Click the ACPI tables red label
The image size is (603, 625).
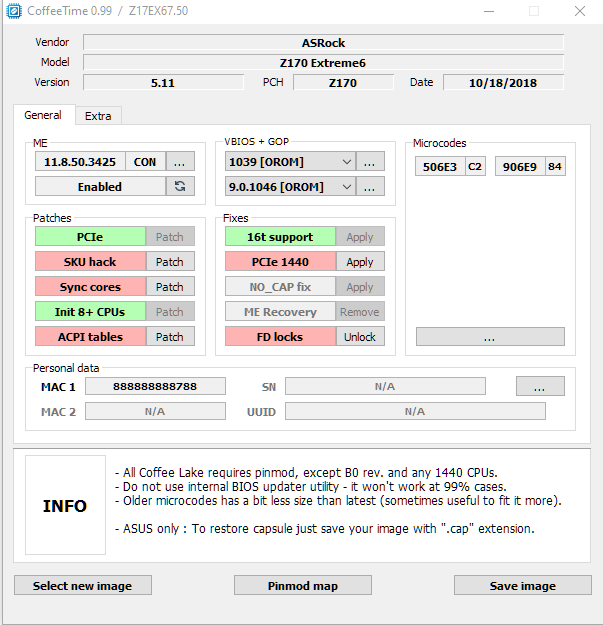point(90,337)
